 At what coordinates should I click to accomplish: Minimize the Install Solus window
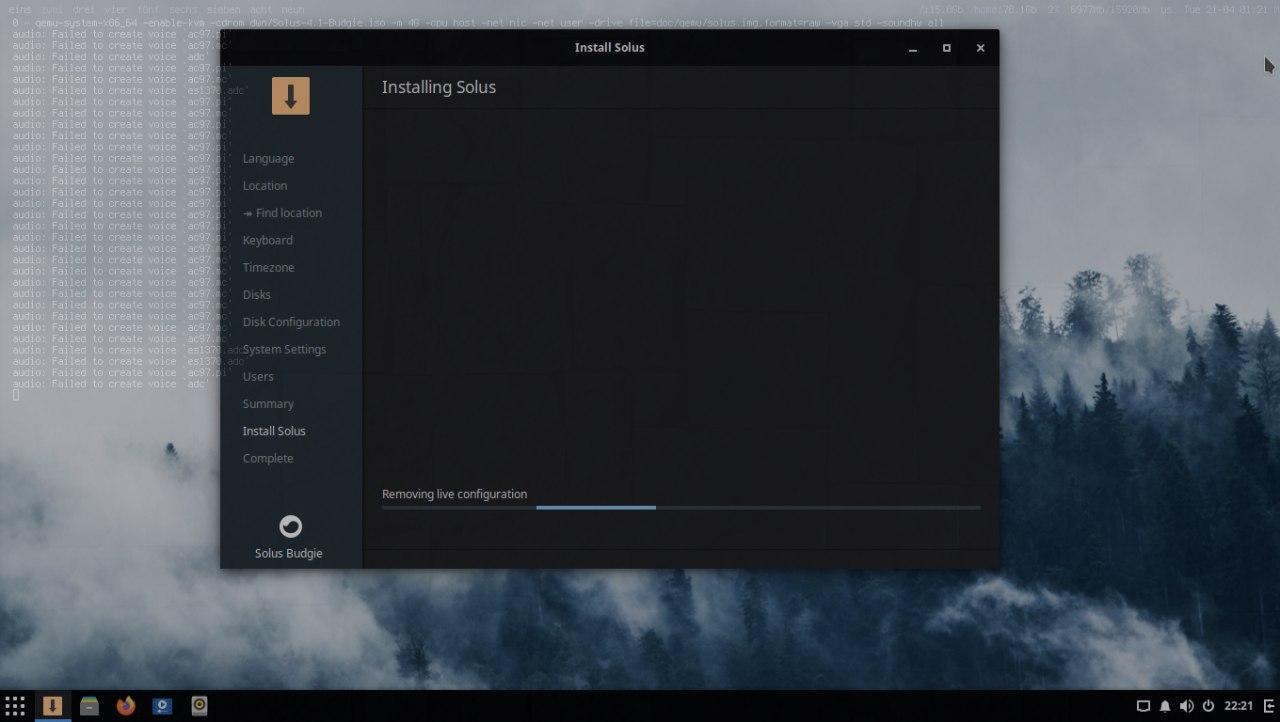pyautogui.click(x=913, y=48)
